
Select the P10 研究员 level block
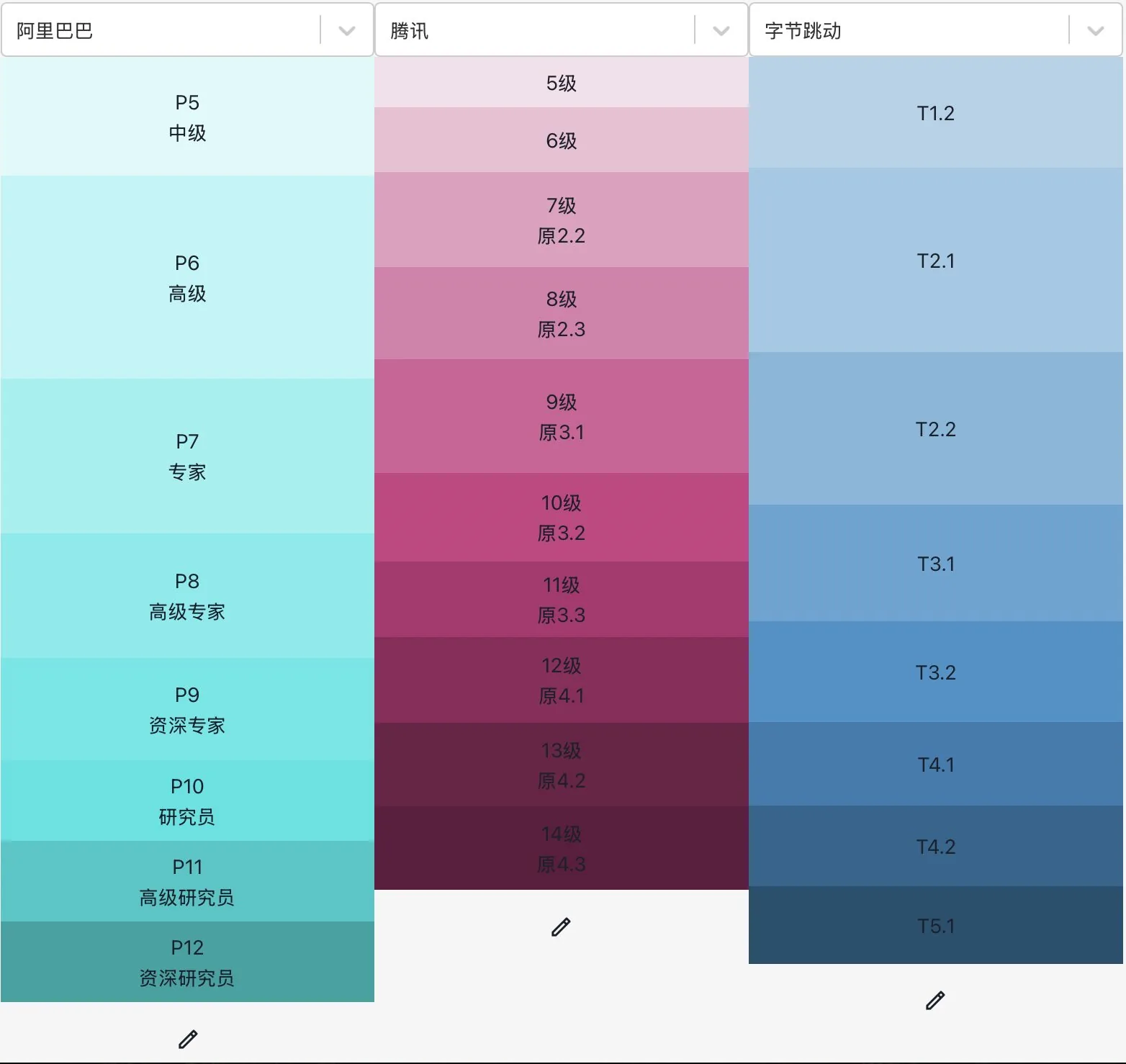(x=187, y=801)
